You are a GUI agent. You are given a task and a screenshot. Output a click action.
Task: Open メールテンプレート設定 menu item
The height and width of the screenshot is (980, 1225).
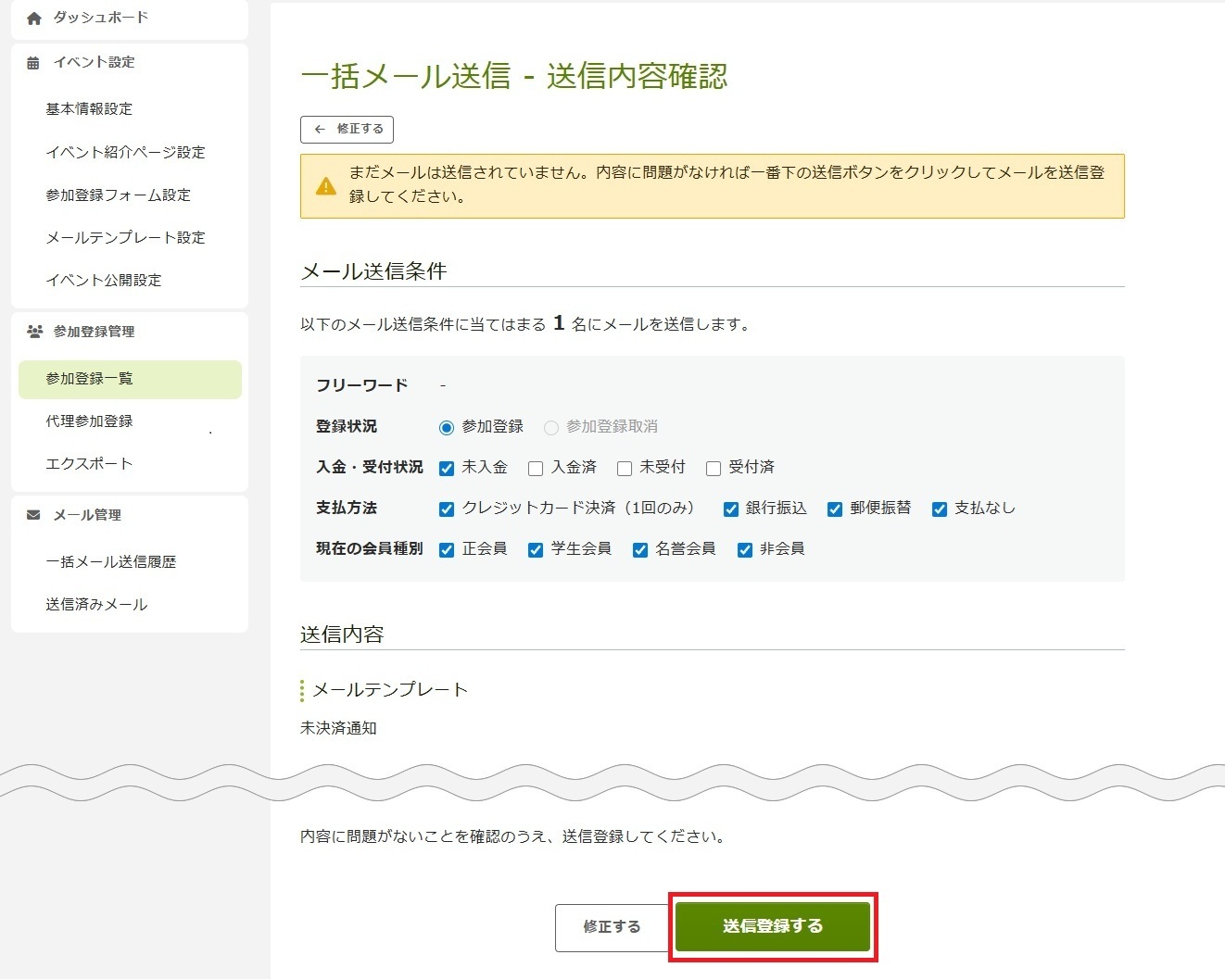[x=125, y=238]
